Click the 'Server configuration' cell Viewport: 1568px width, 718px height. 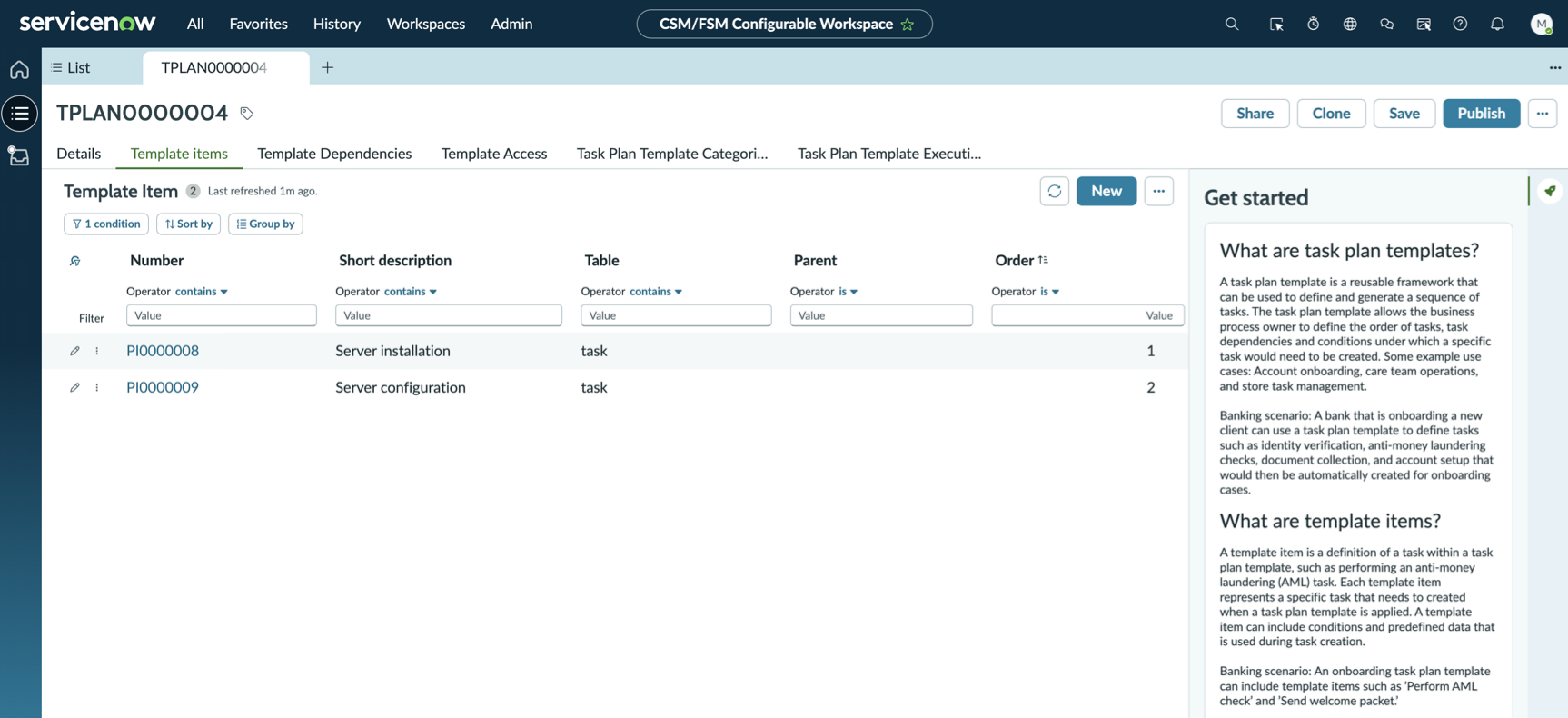pyautogui.click(x=401, y=387)
